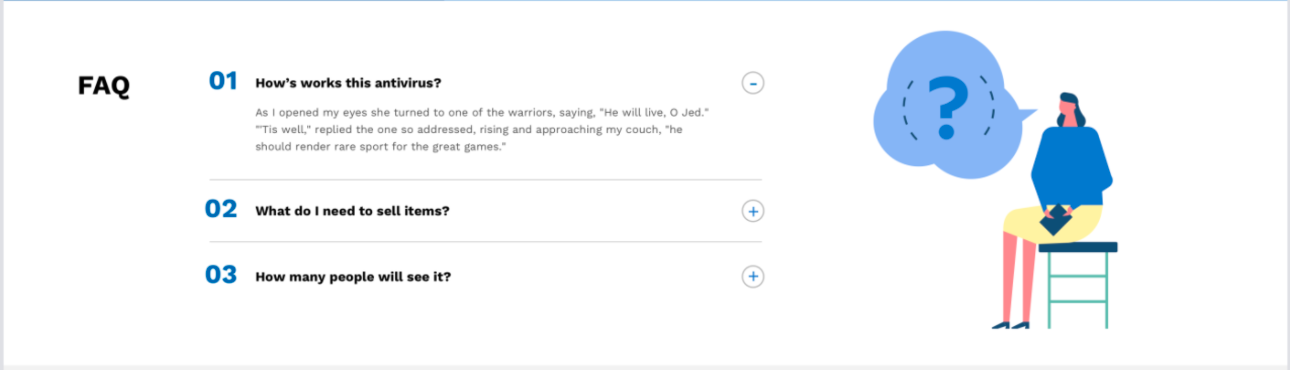Open the "What do I need to sell items?" question
This screenshot has width=1290, height=370.
click(x=352, y=211)
